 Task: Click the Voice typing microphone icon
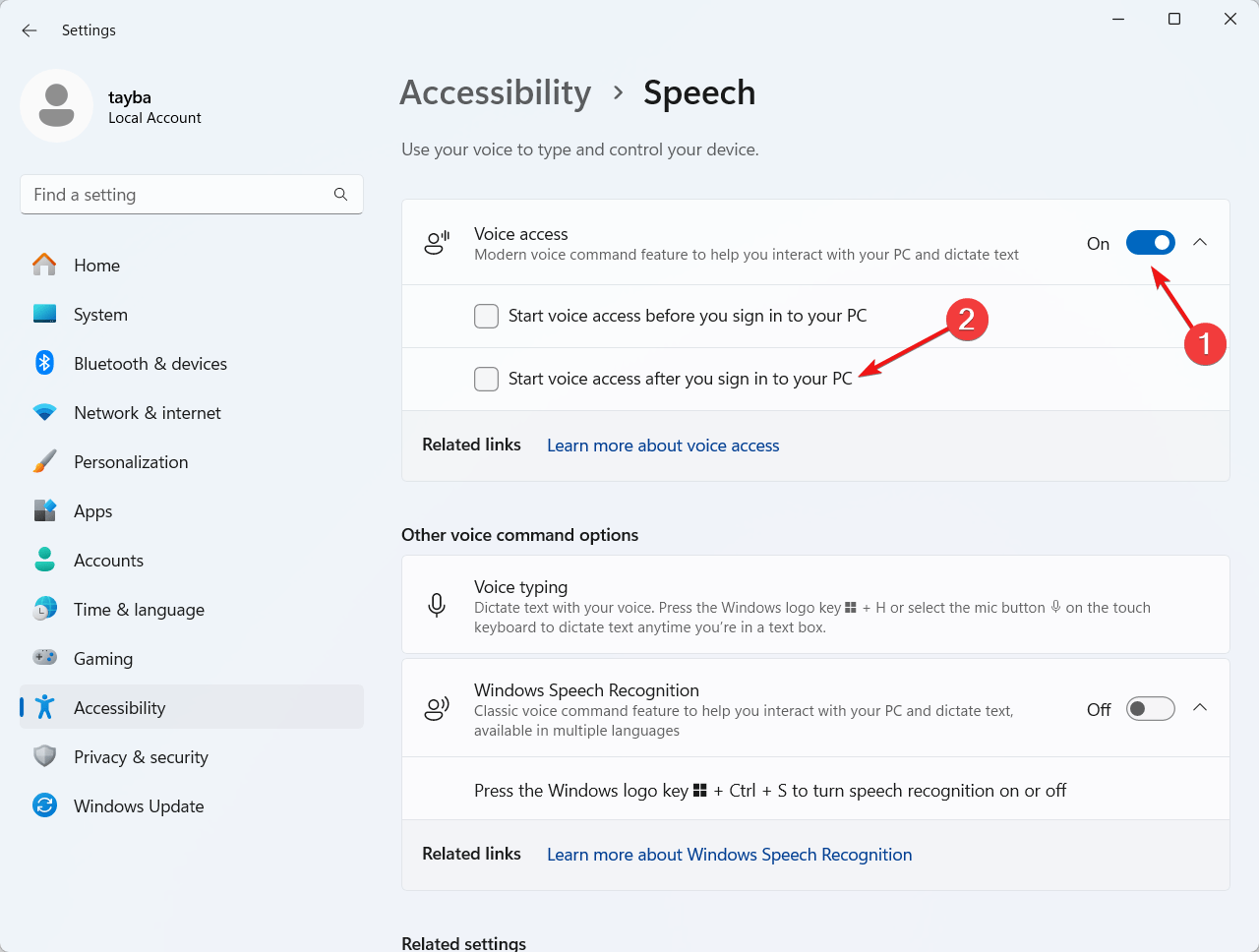click(x=437, y=605)
